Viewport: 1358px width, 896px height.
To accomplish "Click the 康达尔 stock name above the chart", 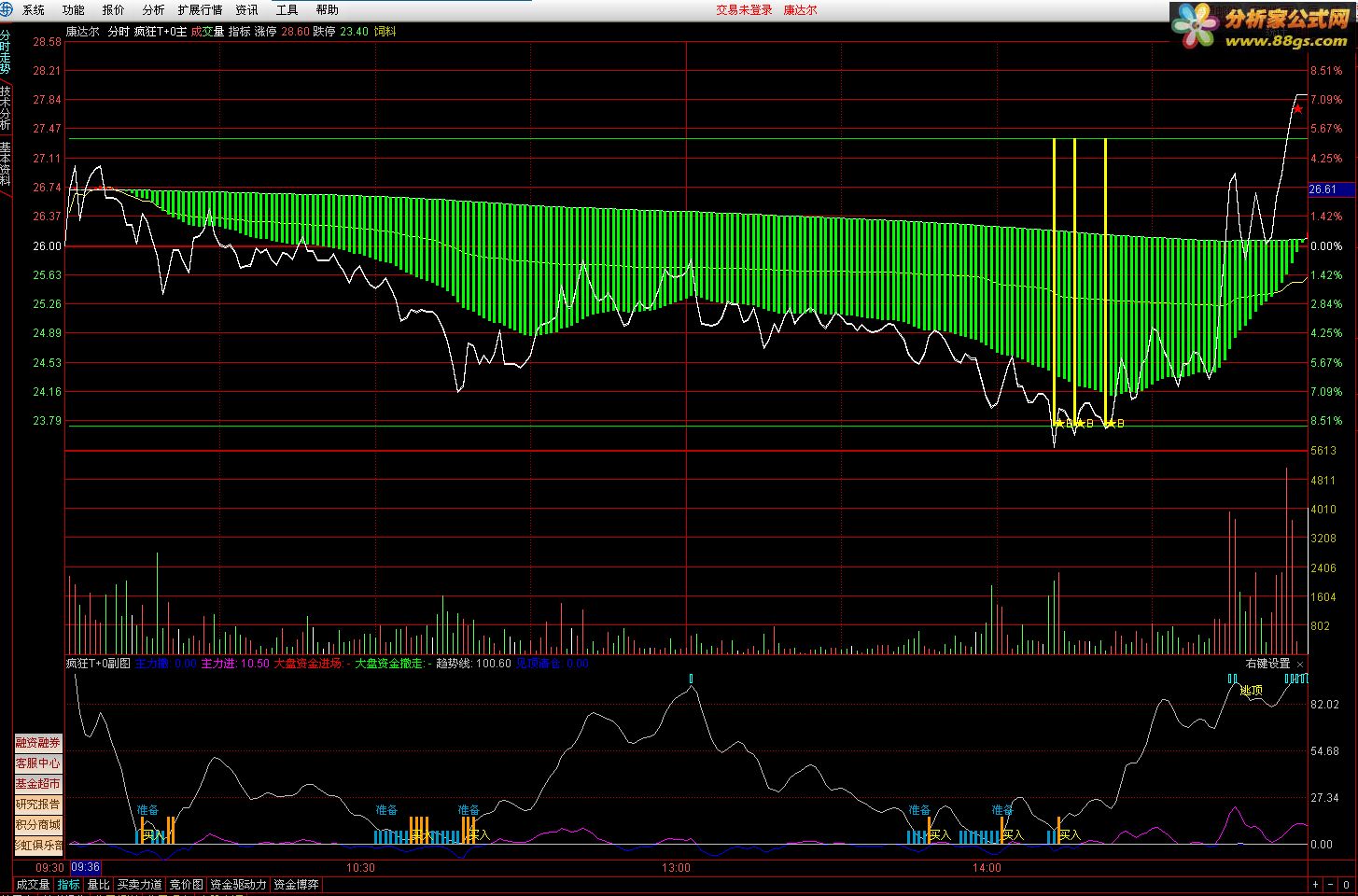I will click(x=82, y=32).
